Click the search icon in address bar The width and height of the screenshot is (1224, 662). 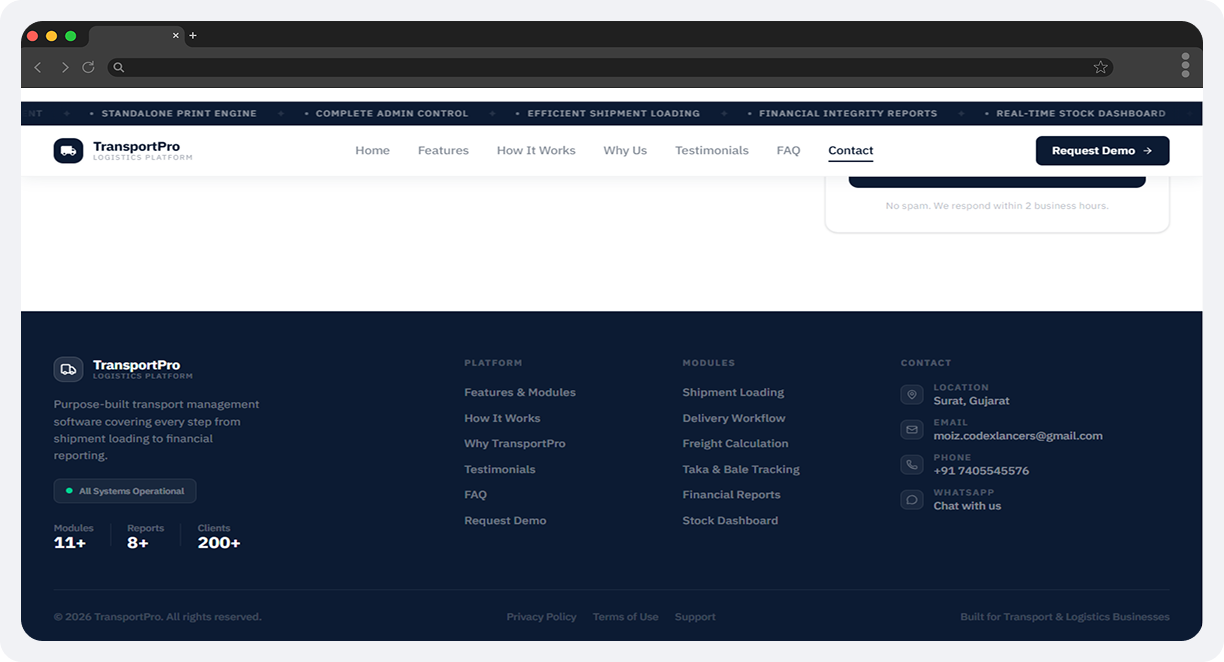119,67
